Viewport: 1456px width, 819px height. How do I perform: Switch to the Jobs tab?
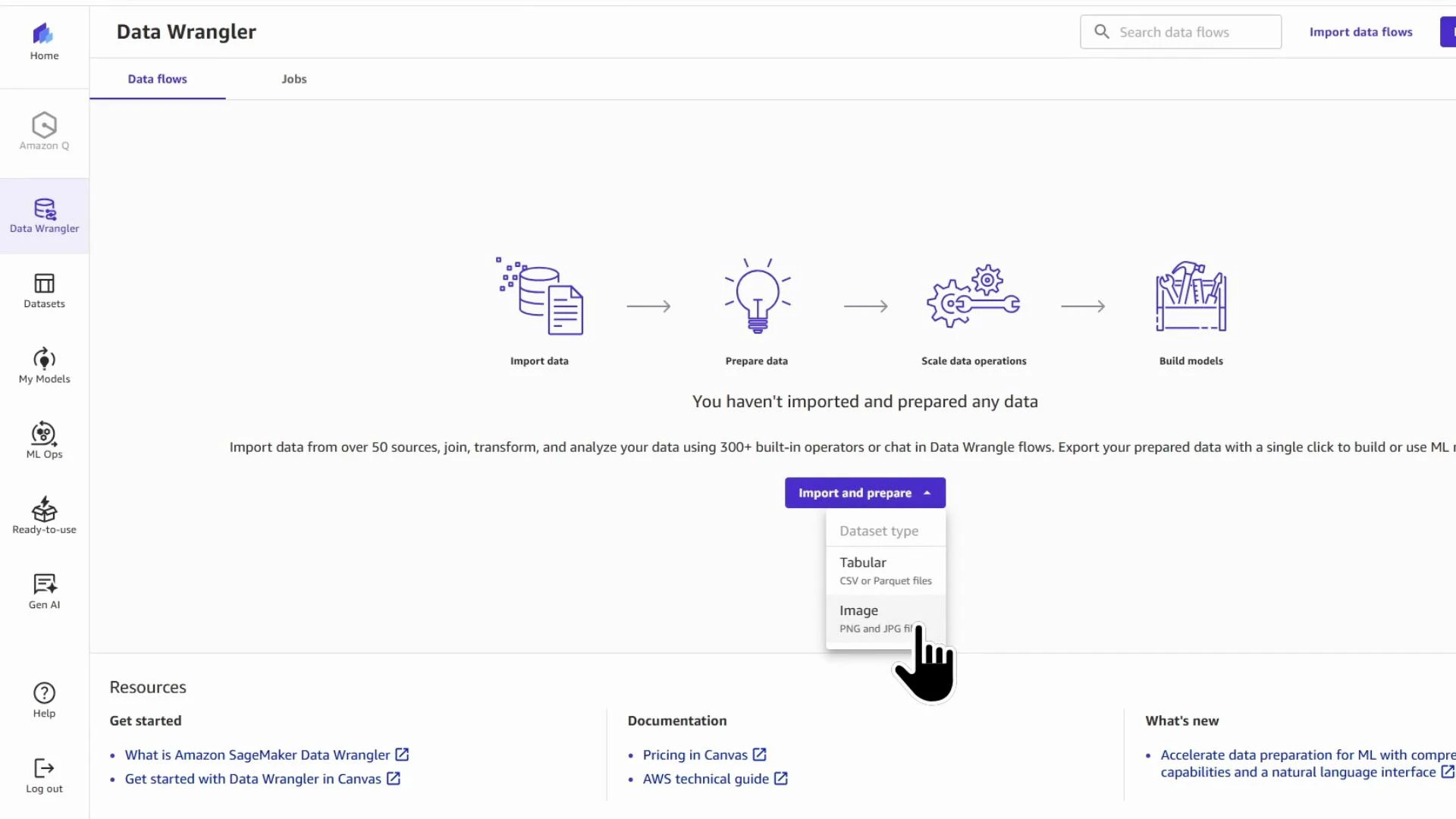(293, 79)
